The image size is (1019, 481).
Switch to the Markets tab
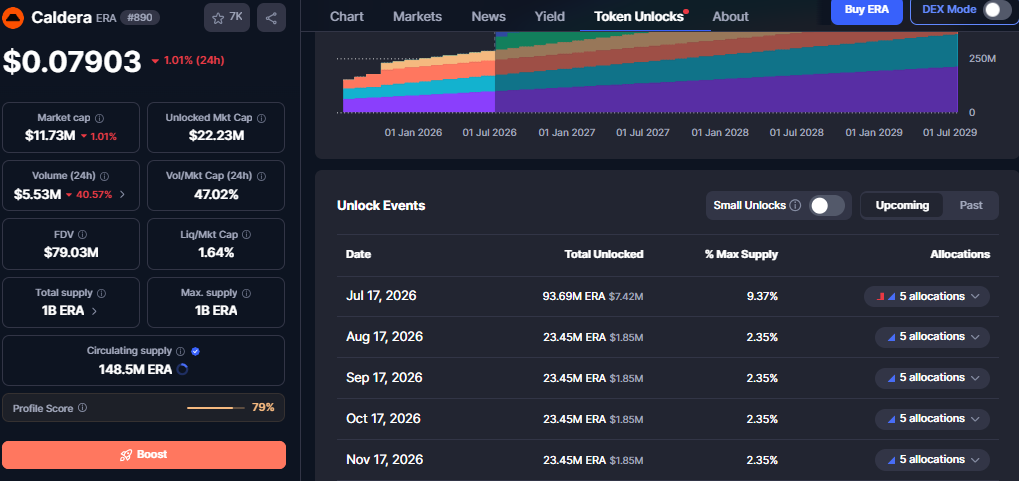pos(417,16)
